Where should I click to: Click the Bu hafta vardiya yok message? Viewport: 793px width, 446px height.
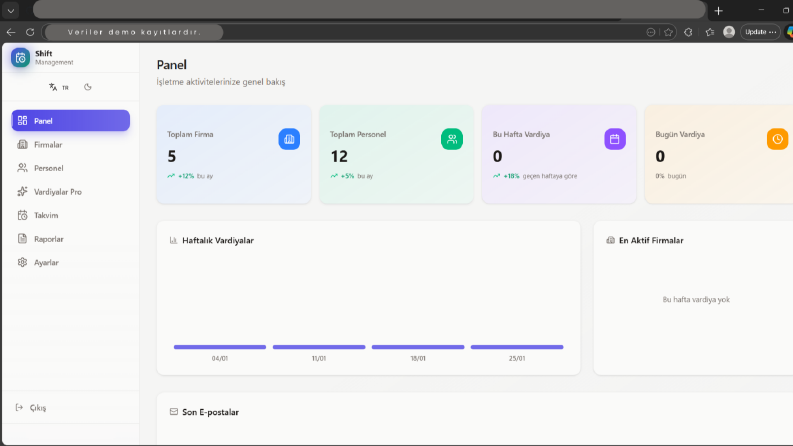pos(696,299)
